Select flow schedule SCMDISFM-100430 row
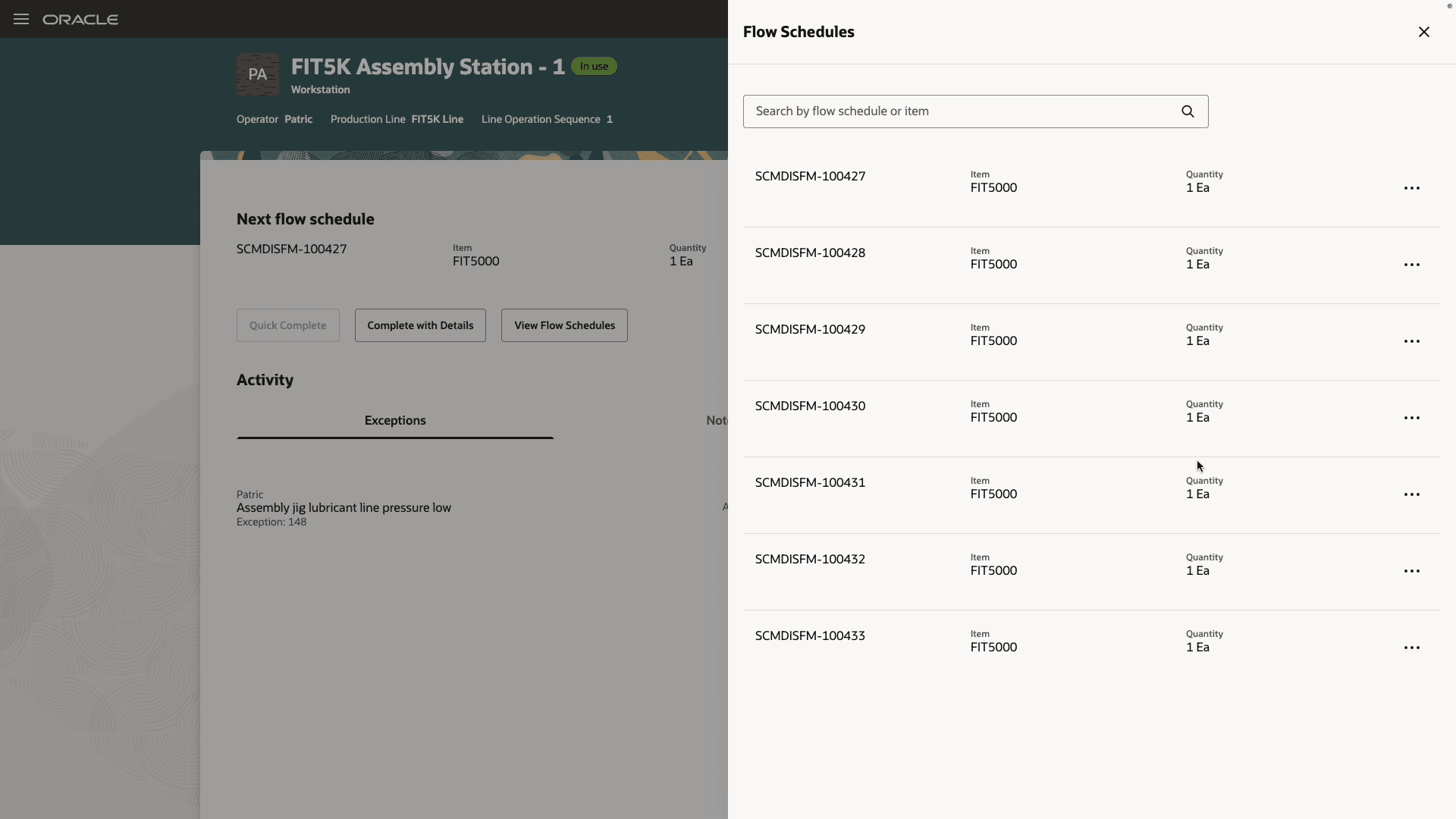Screen dimensions: 1456x819 point(810,406)
